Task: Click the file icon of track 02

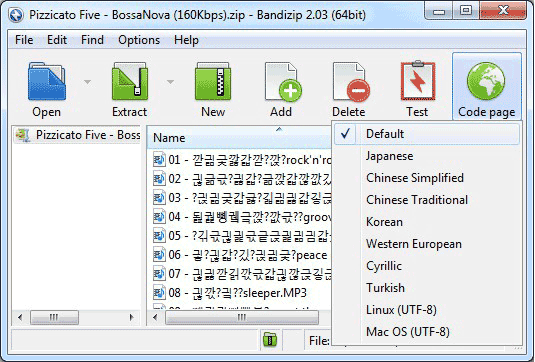Action: 159,178
